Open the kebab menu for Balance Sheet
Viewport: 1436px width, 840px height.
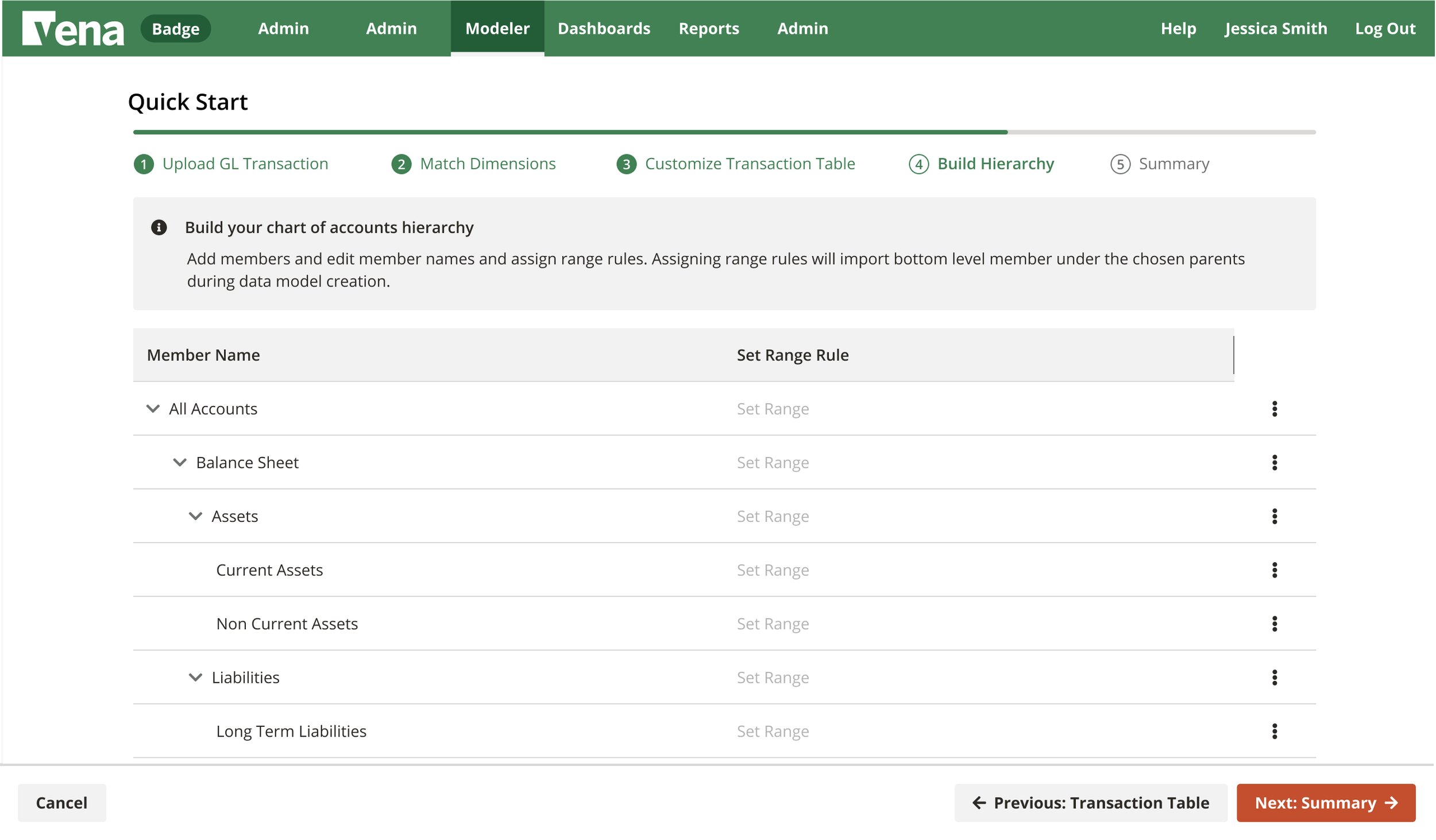tap(1276, 462)
